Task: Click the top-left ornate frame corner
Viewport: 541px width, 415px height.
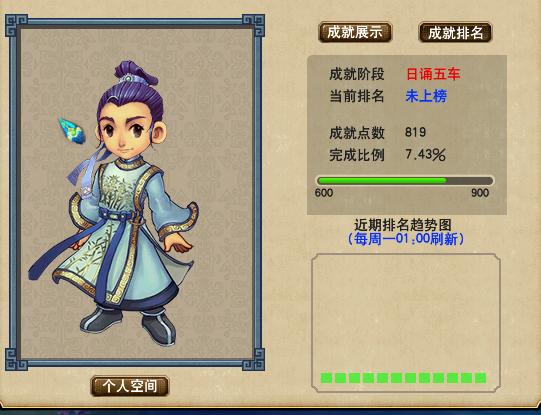Action: (16, 26)
